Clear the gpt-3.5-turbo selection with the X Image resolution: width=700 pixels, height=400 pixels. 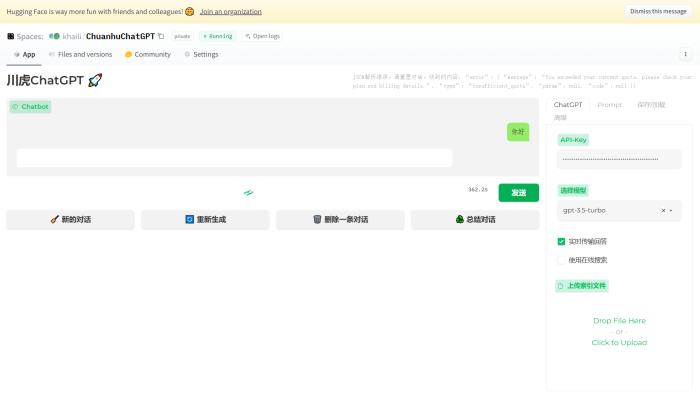(663, 211)
